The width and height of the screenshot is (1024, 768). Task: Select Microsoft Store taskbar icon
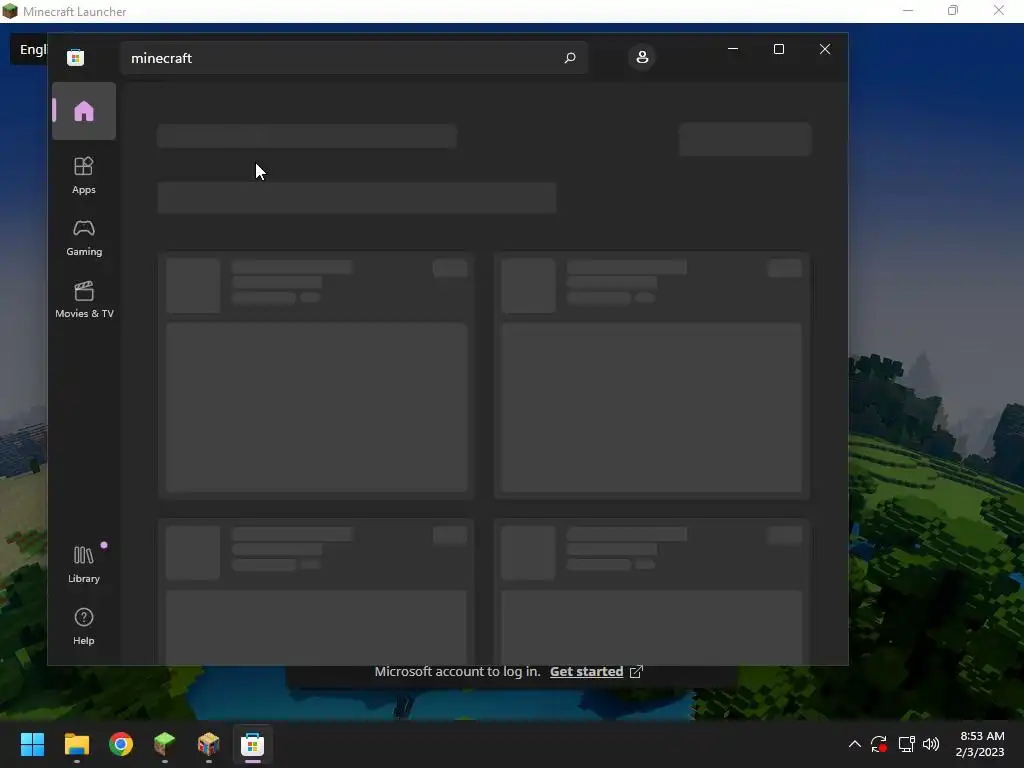coord(253,744)
